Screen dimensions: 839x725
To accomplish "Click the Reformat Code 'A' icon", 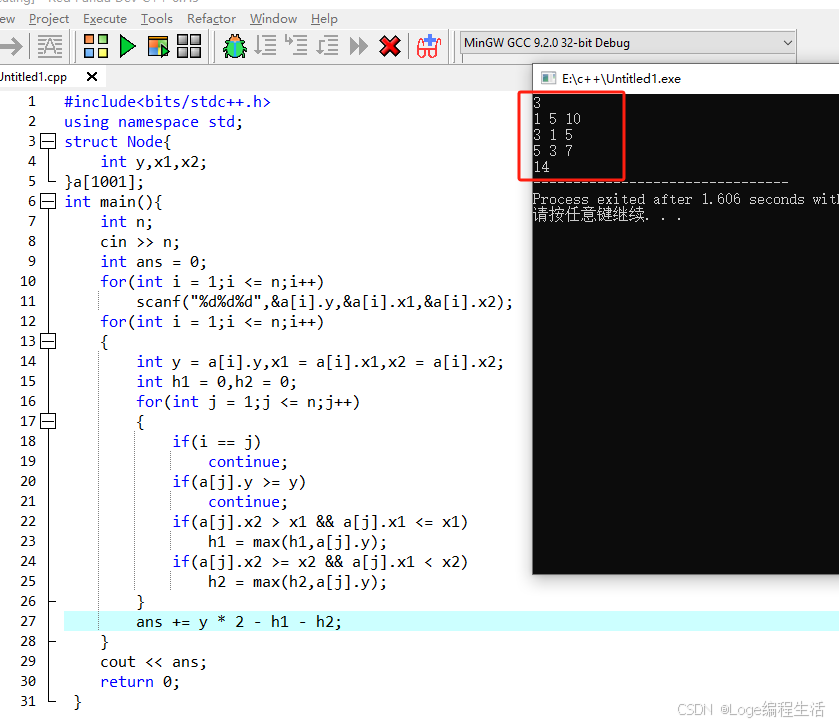I will point(50,46).
